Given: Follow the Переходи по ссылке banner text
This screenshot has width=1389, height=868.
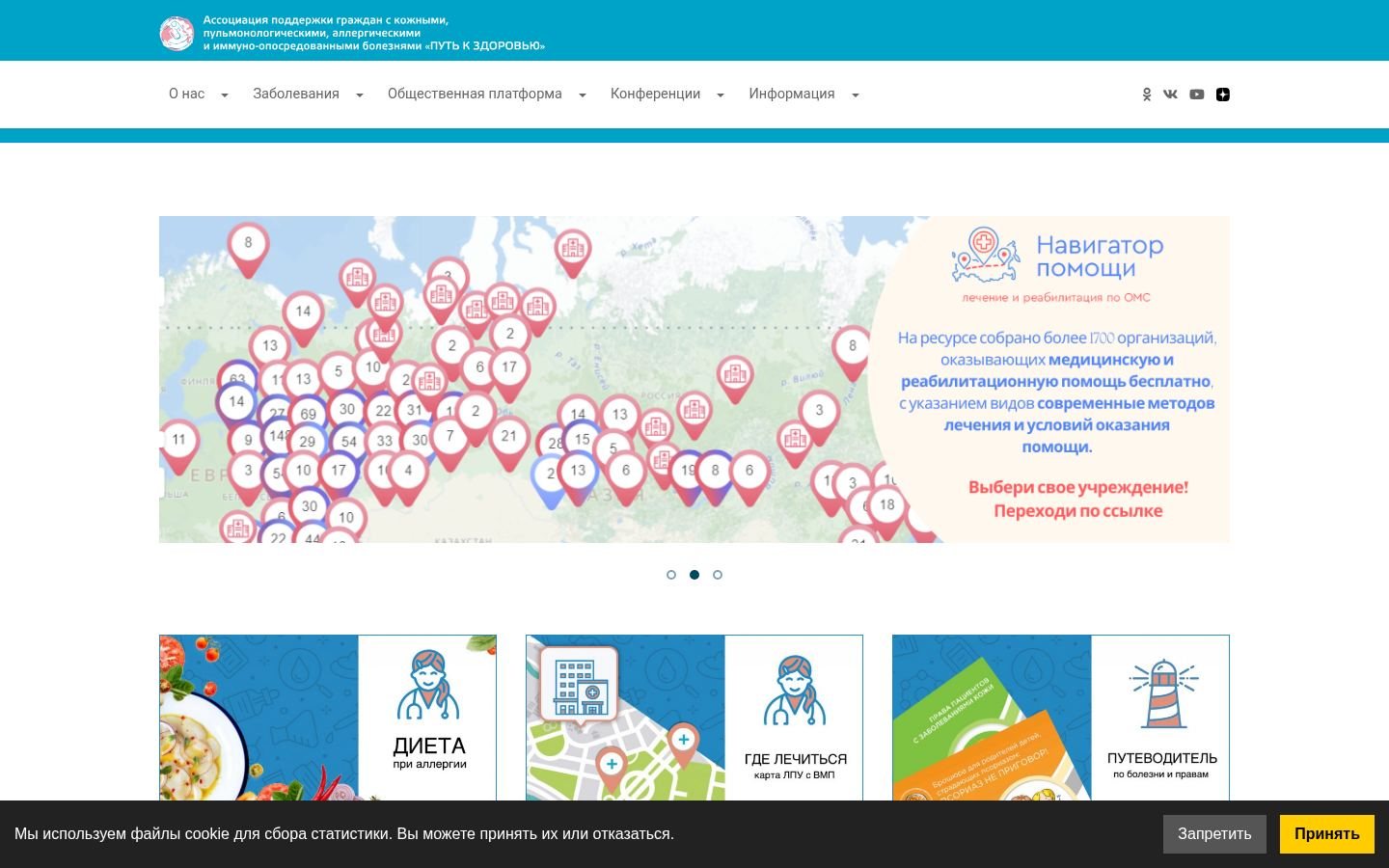Looking at the screenshot, I should [1078, 511].
